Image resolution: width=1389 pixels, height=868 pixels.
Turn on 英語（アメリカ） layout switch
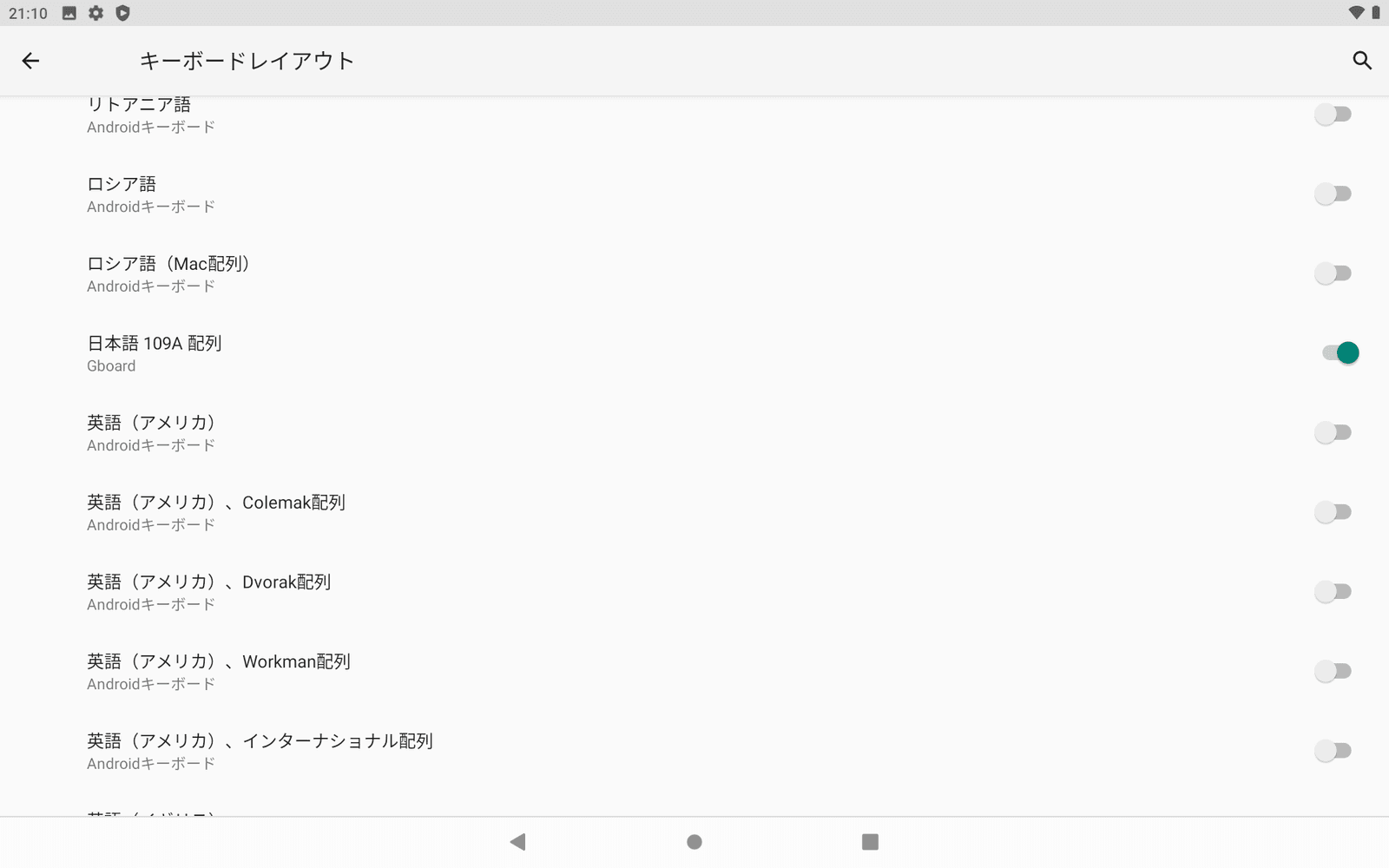coord(1333,432)
